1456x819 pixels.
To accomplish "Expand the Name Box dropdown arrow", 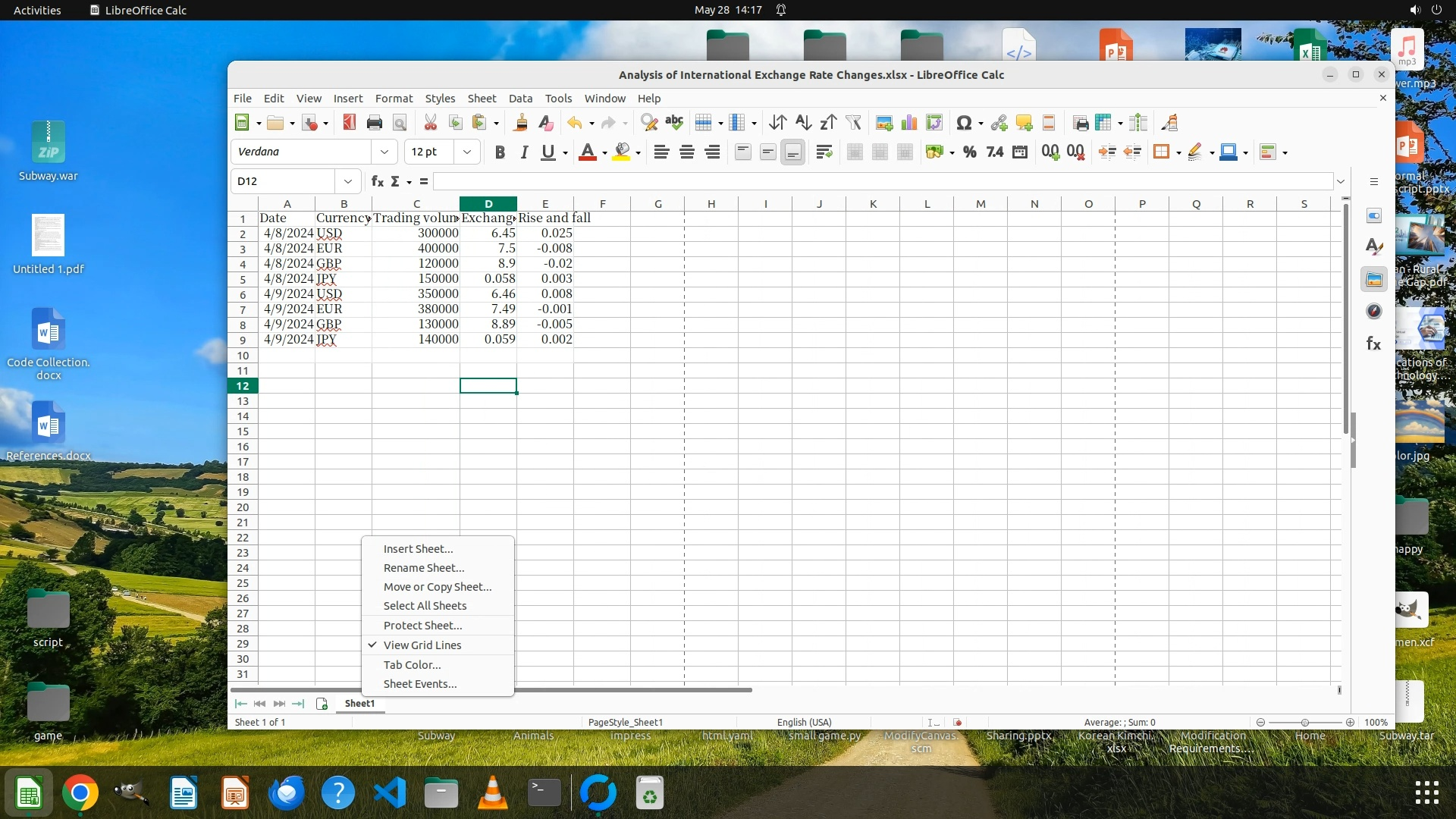I will pos(347,181).
